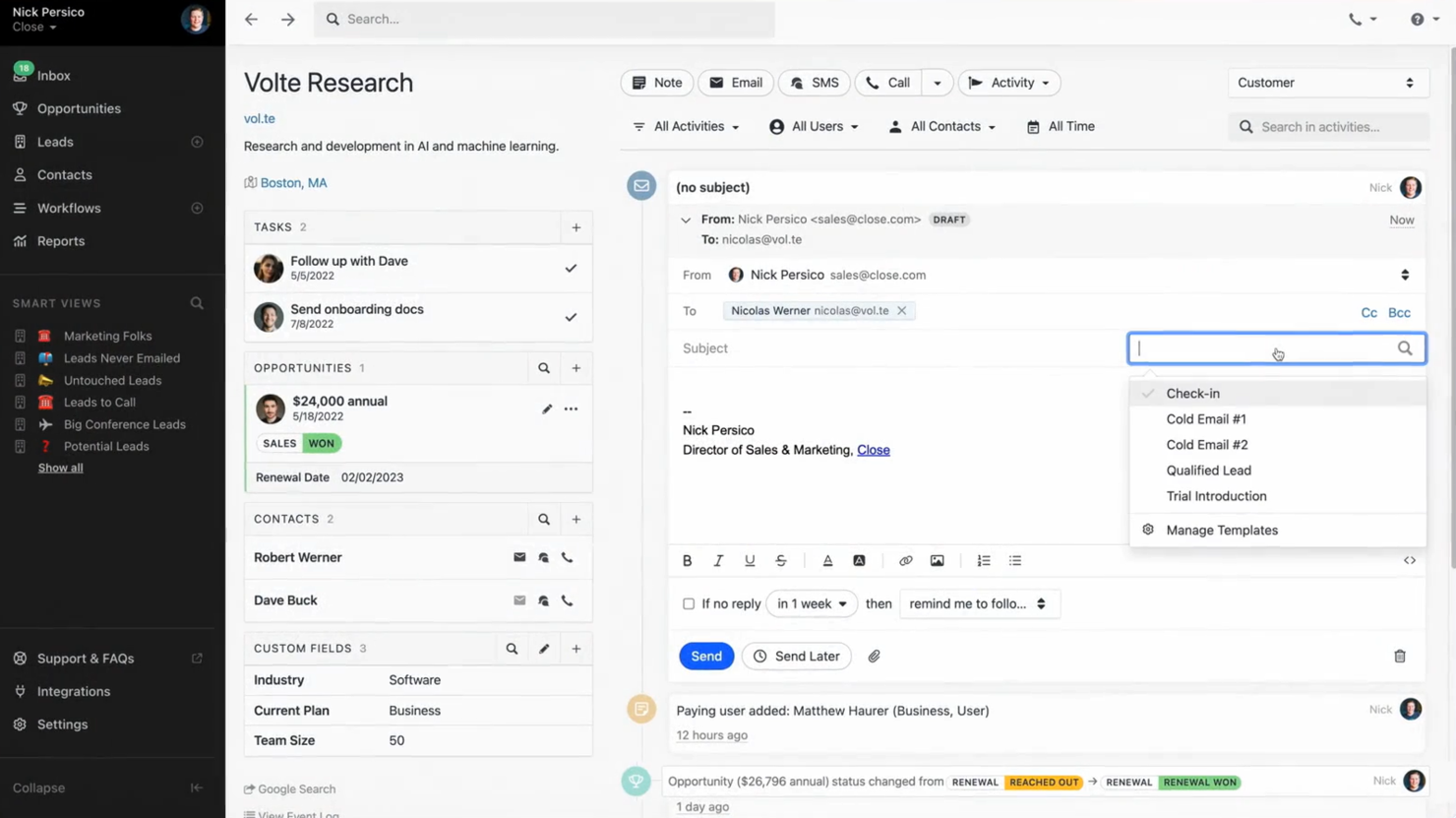Attach a file with the paperclip icon
The width and height of the screenshot is (1456, 818).
coord(874,656)
